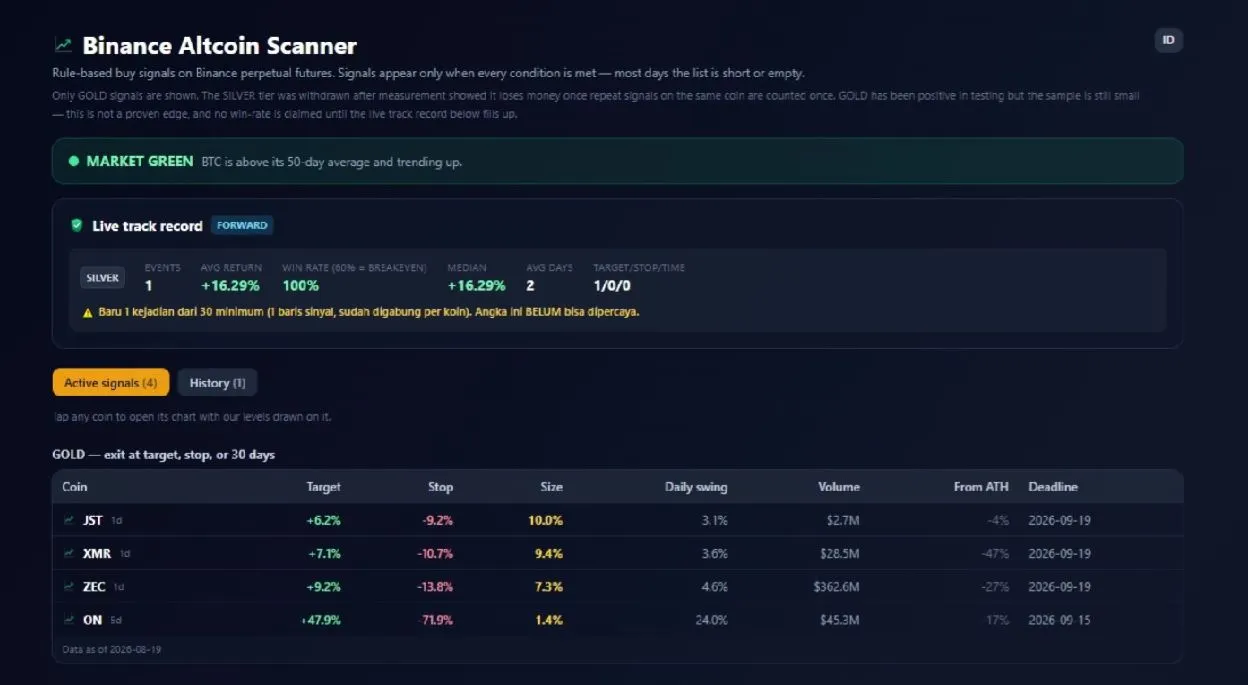Click the Stop column header
The image size is (1248, 685).
[x=441, y=487]
